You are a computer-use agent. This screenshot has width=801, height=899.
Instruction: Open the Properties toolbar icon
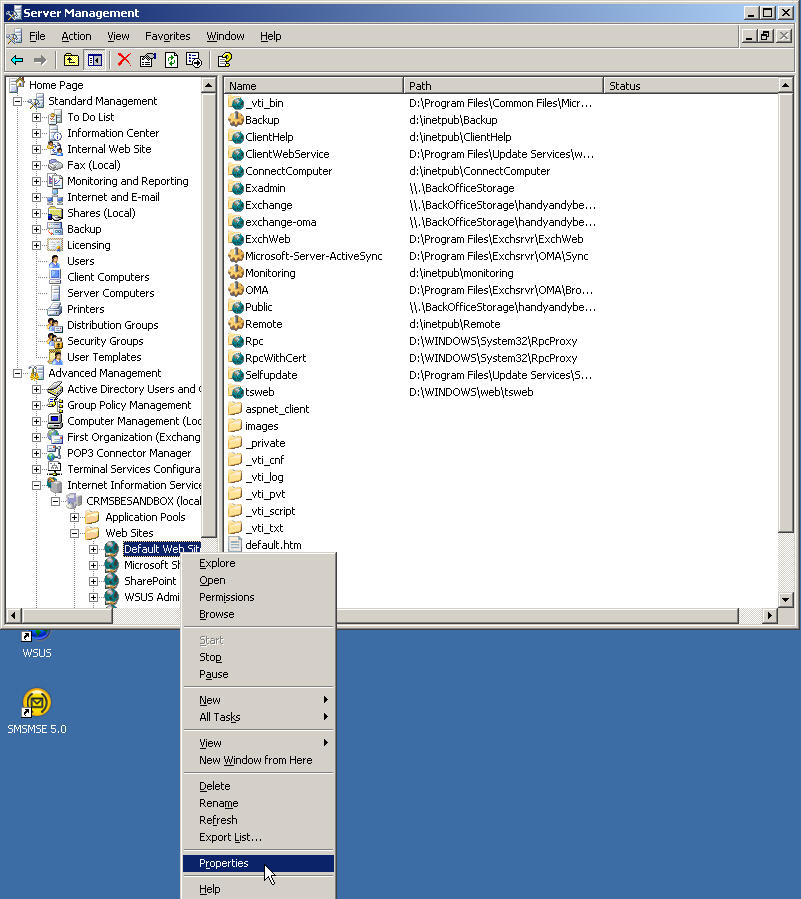[x=147, y=60]
